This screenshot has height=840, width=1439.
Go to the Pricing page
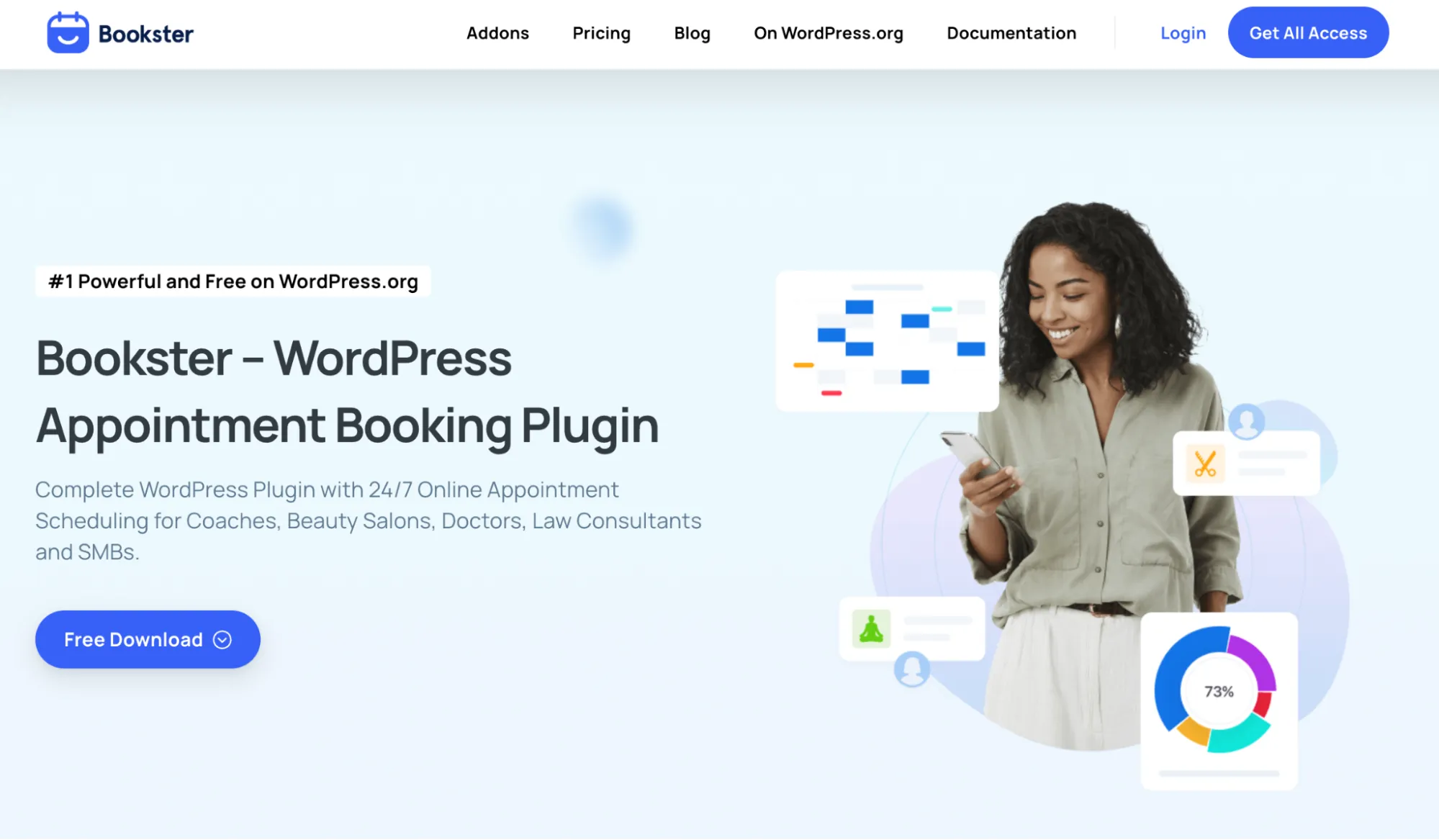coord(601,33)
